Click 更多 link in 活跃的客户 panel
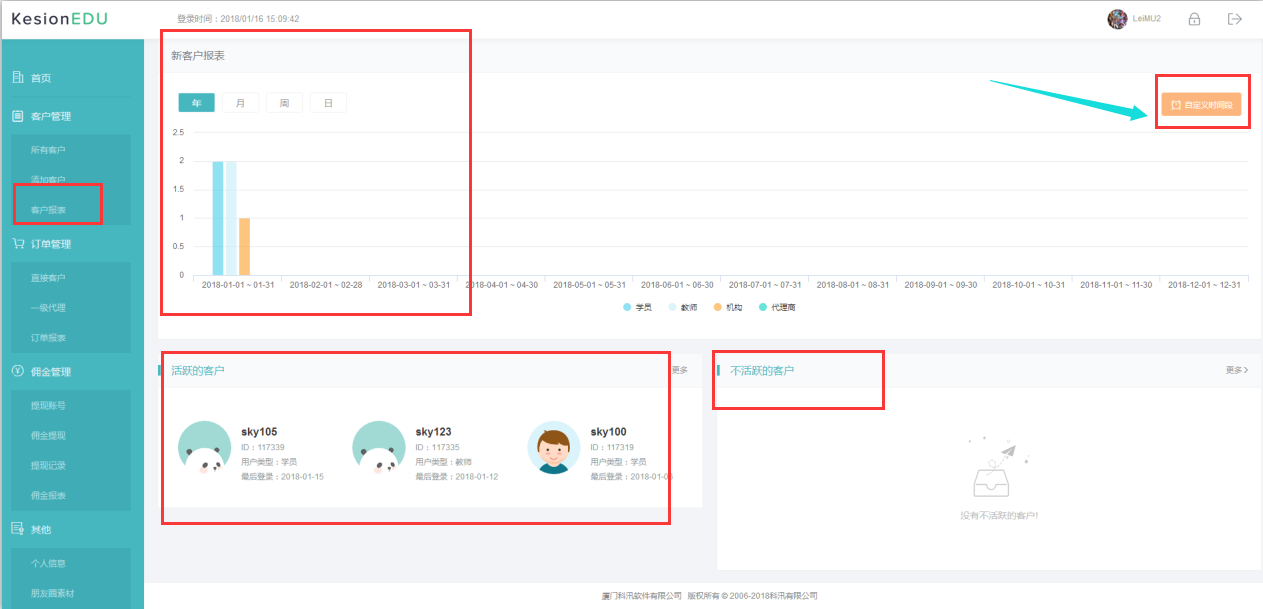Screen dimensions: 1263x609 [x=680, y=370]
